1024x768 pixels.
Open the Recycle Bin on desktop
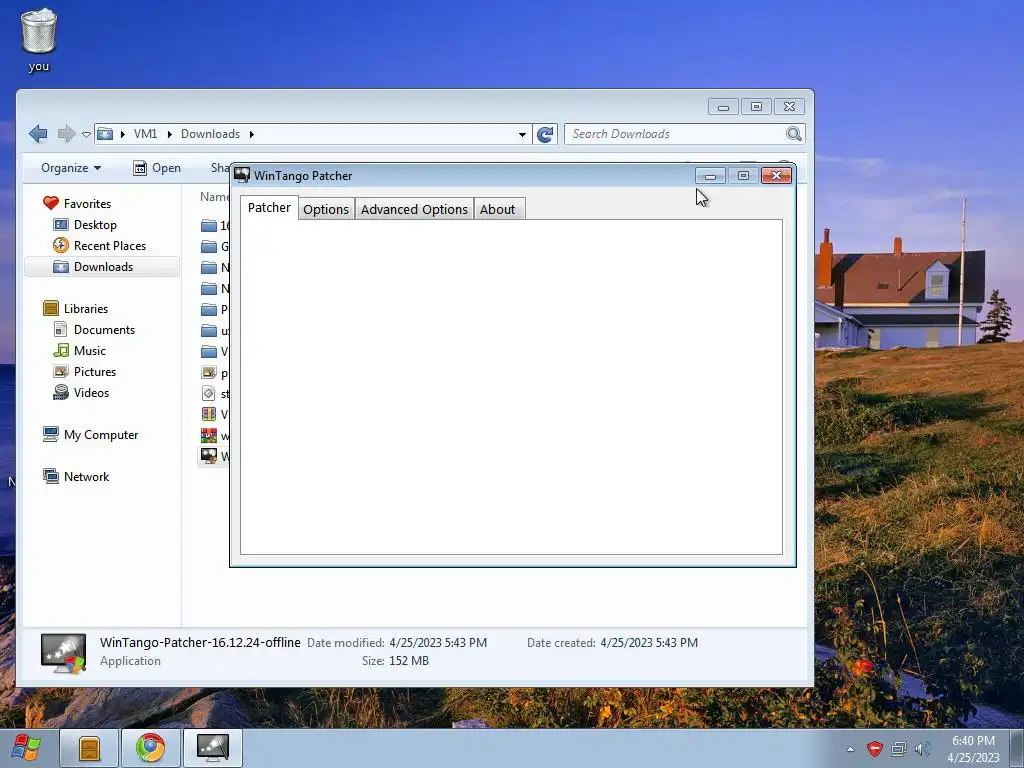click(39, 39)
